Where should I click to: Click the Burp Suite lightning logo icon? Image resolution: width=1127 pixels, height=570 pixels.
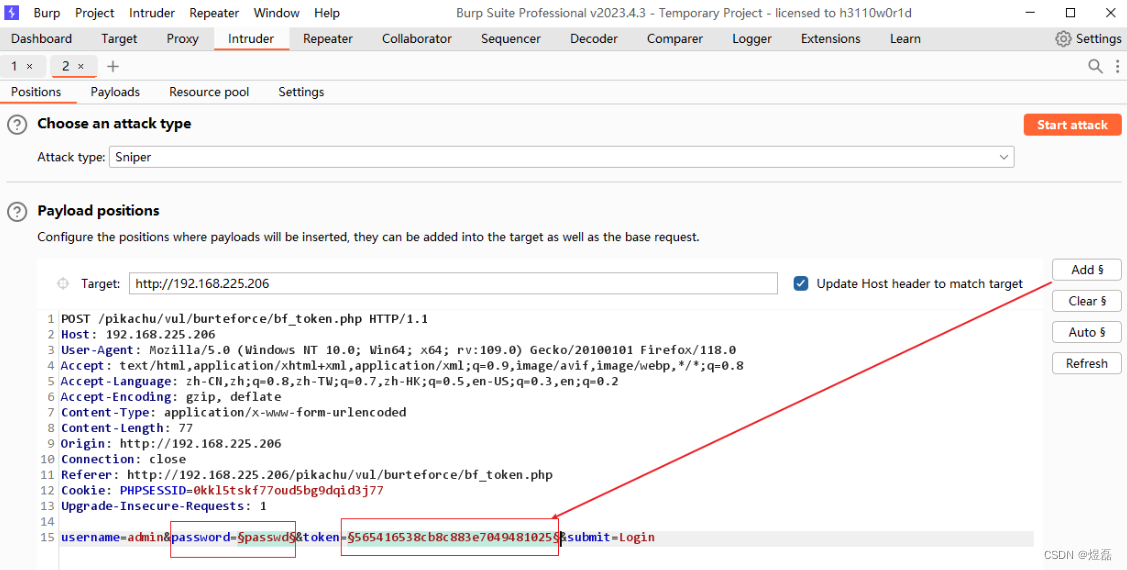click(12, 13)
